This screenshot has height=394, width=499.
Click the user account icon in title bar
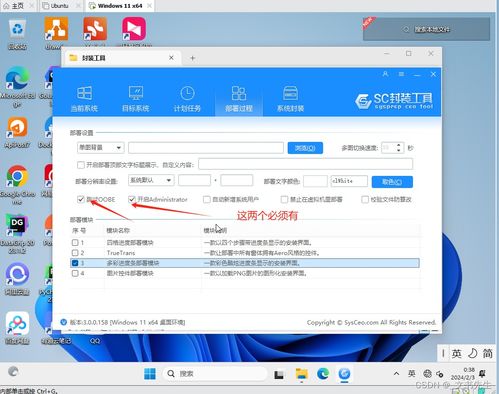tap(385, 74)
